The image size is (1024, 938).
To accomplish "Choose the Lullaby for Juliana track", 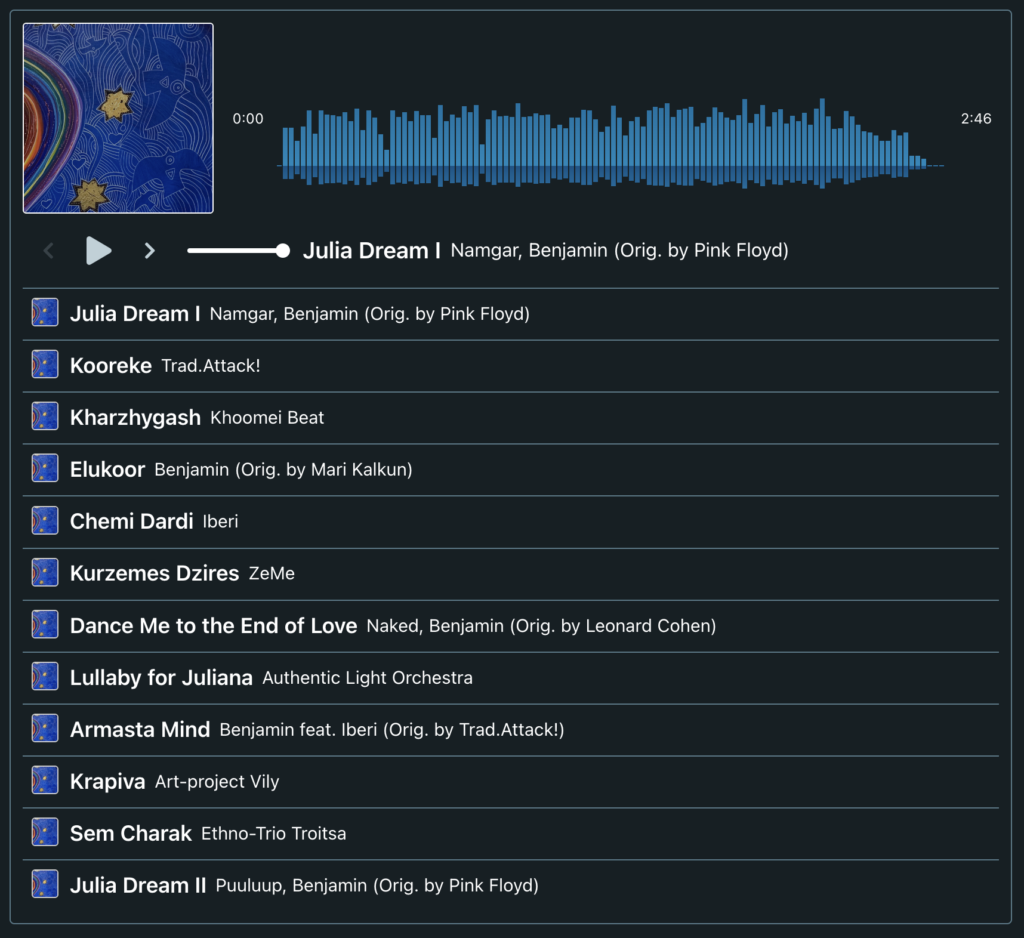I will point(161,678).
